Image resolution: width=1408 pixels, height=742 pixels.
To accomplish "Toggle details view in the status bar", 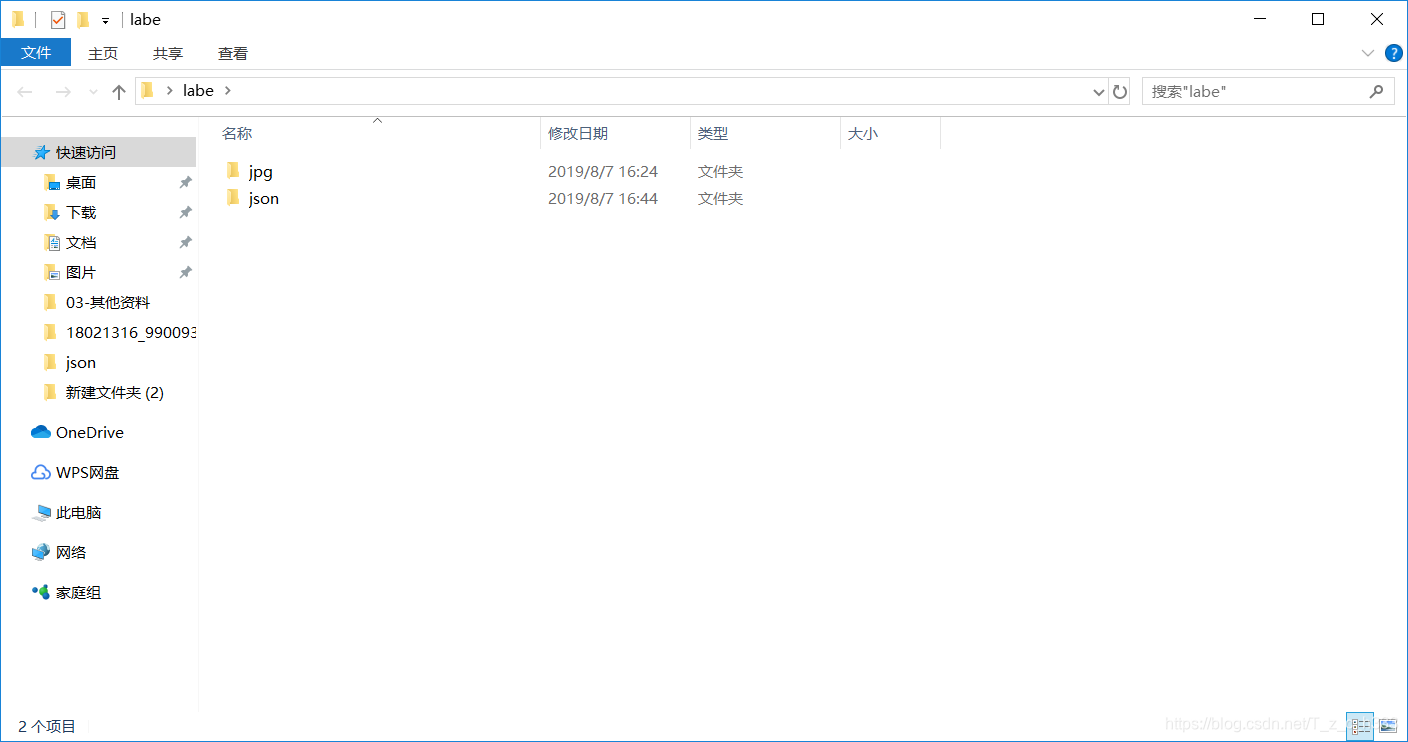I will point(1360,726).
